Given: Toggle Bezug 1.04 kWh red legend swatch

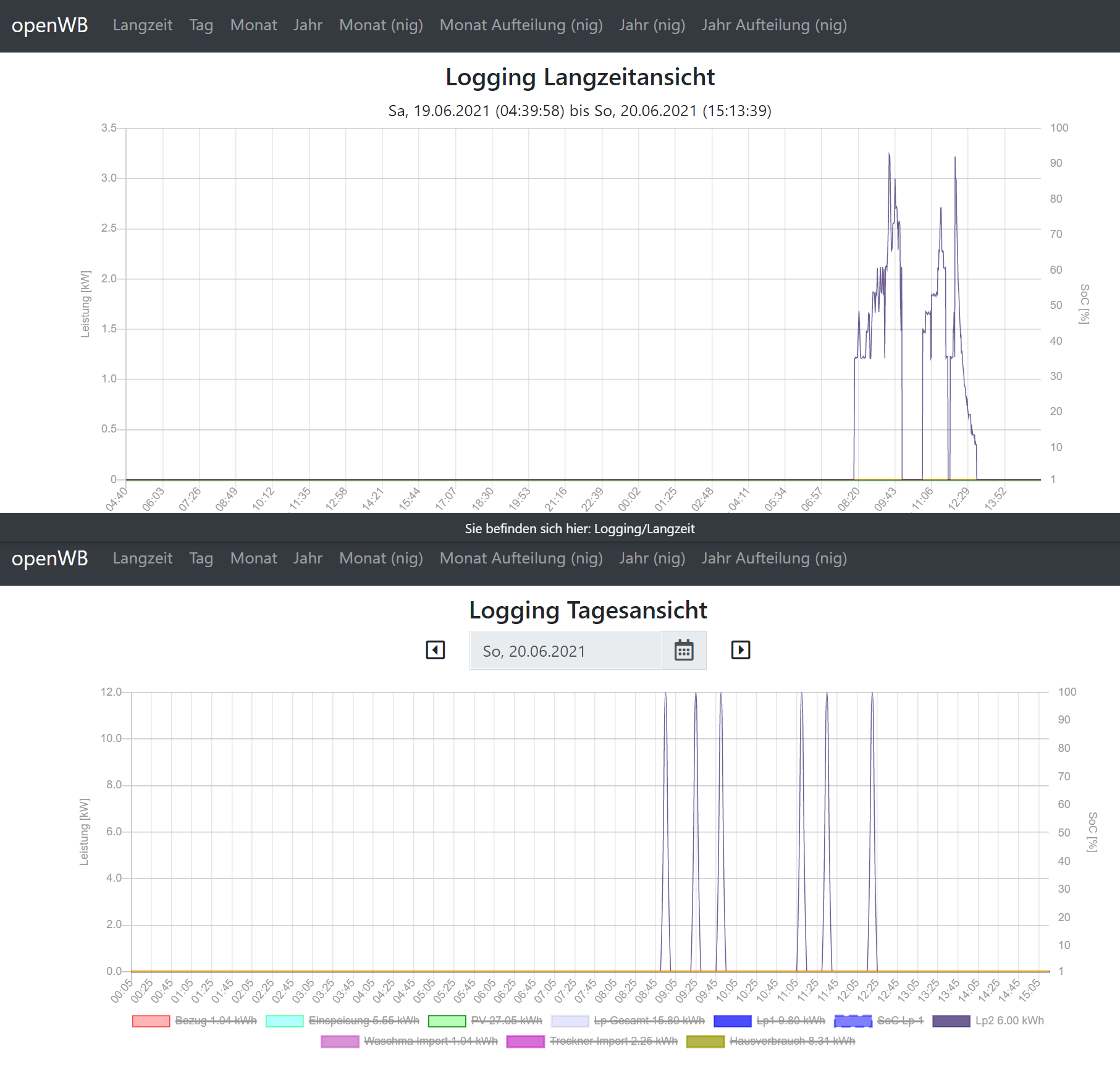Looking at the screenshot, I should coord(151,1021).
